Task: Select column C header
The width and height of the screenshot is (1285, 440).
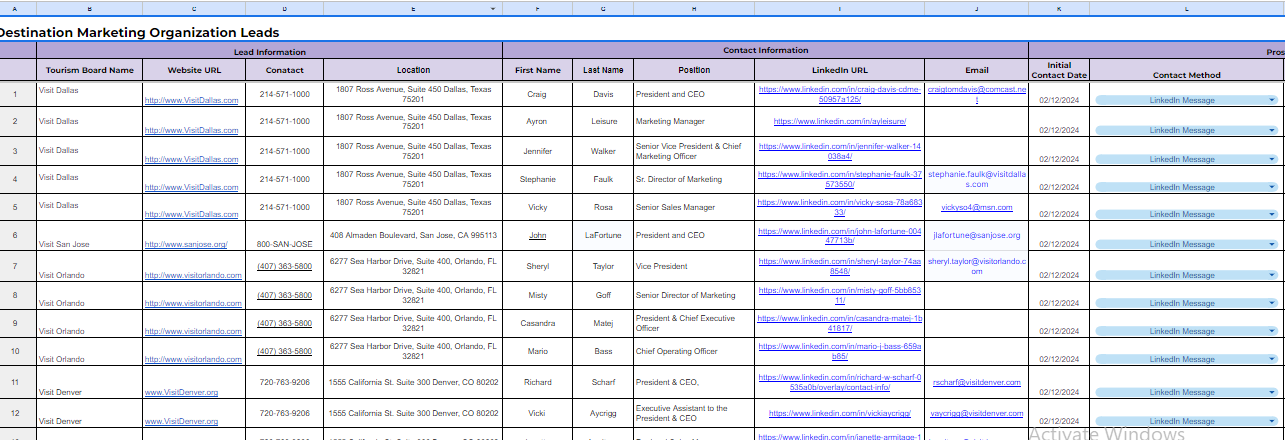Action: (x=195, y=8)
